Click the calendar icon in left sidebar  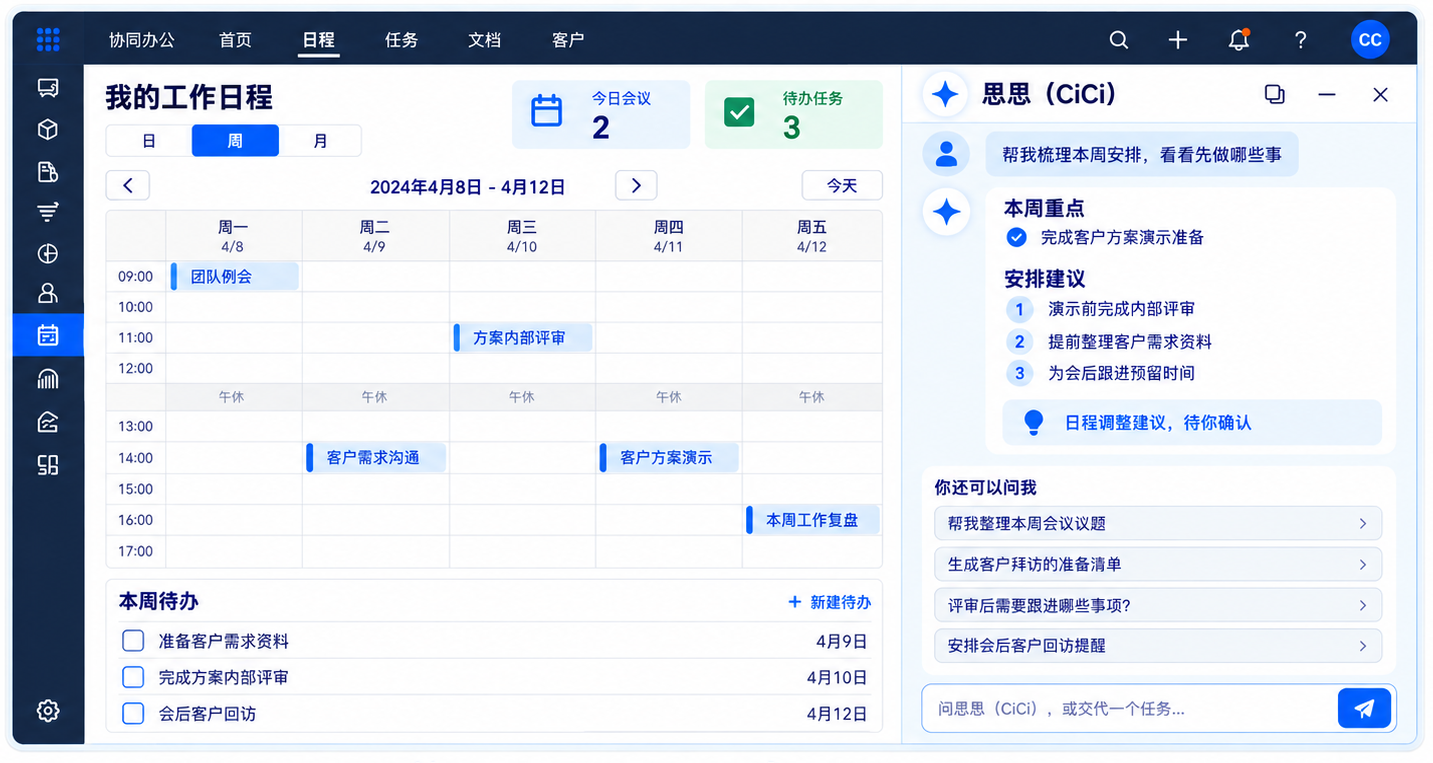pyautogui.click(x=48, y=335)
